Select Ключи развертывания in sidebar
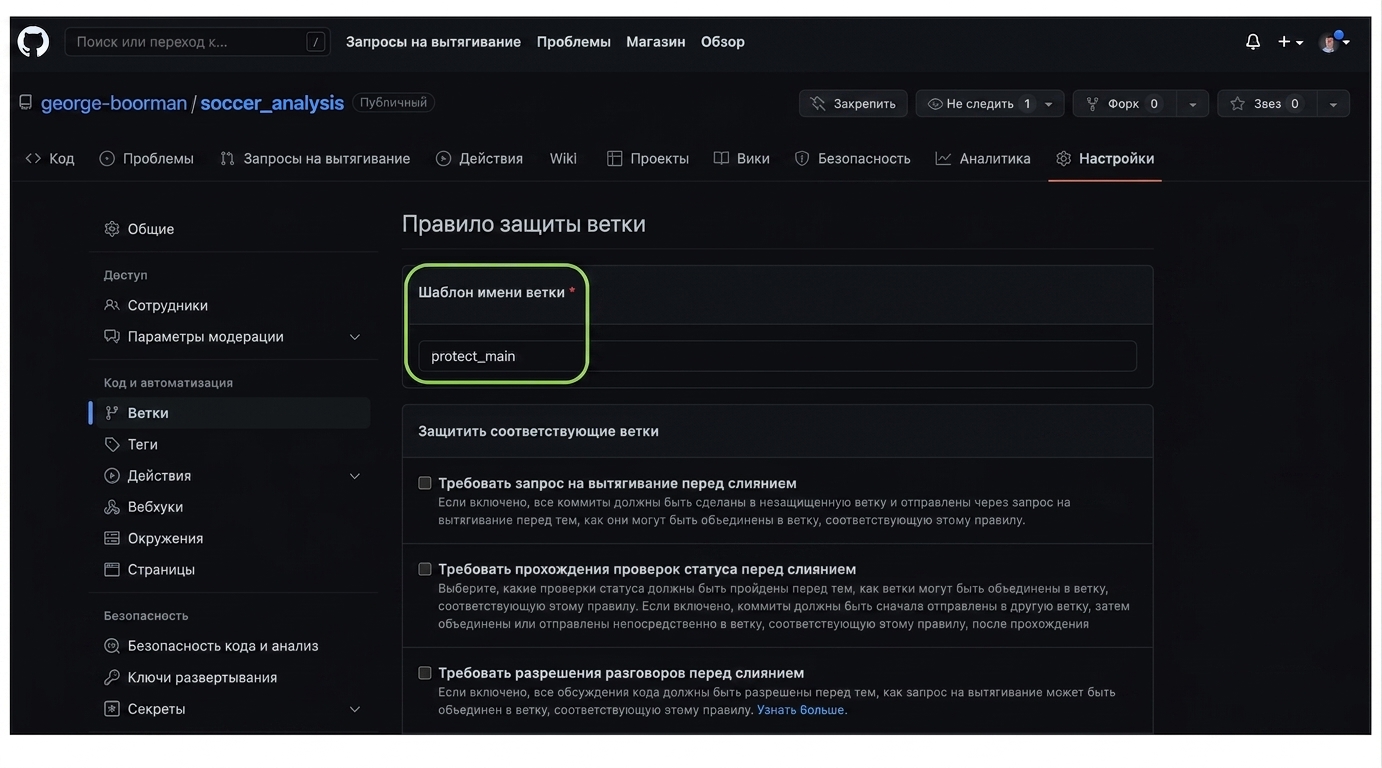The height and width of the screenshot is (768, 1382). (x=234, y=677)
